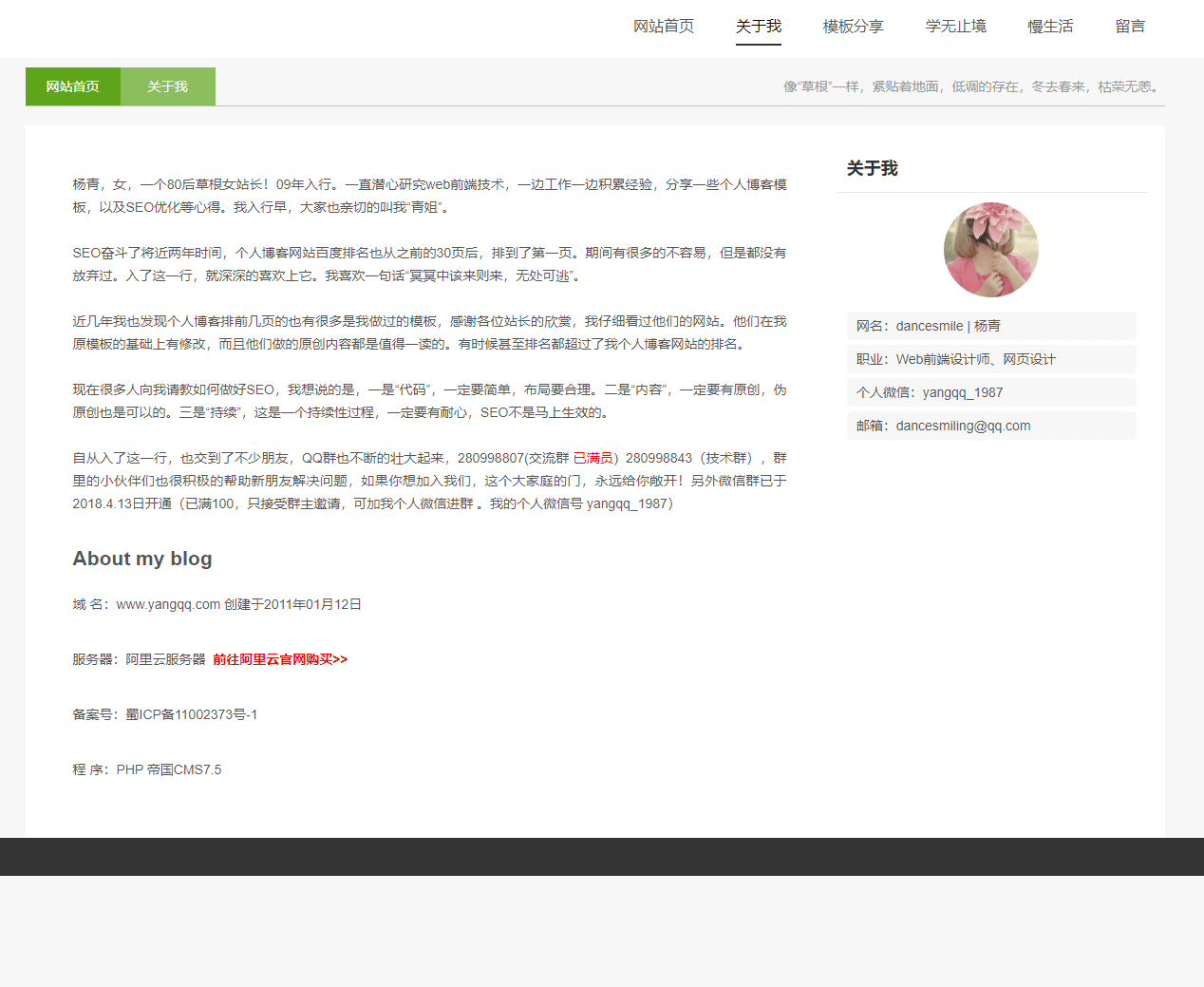Open the 模板分享 section

tap(852, 26)
